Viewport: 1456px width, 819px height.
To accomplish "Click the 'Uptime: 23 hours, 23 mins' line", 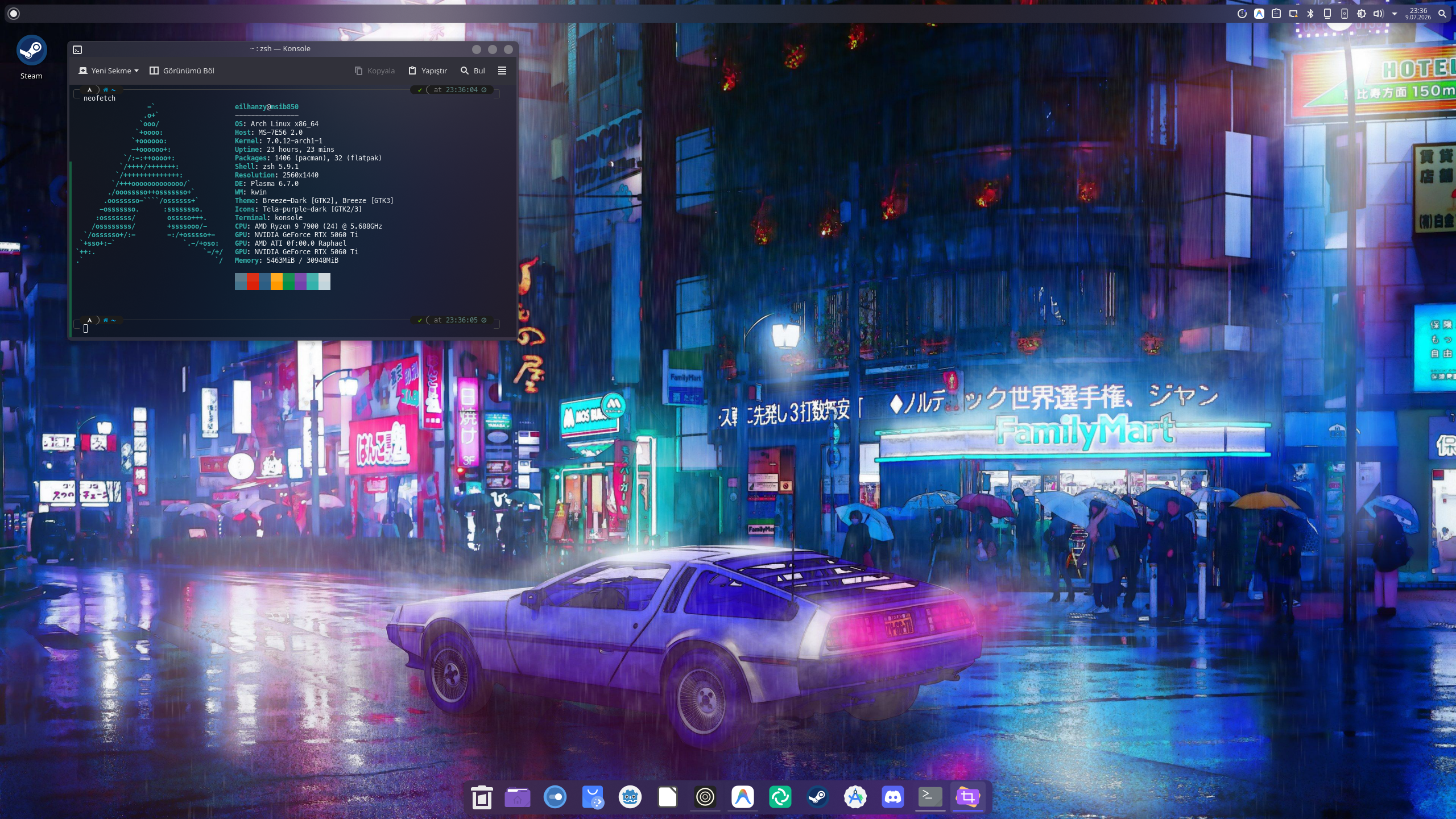I will point(284,149).
